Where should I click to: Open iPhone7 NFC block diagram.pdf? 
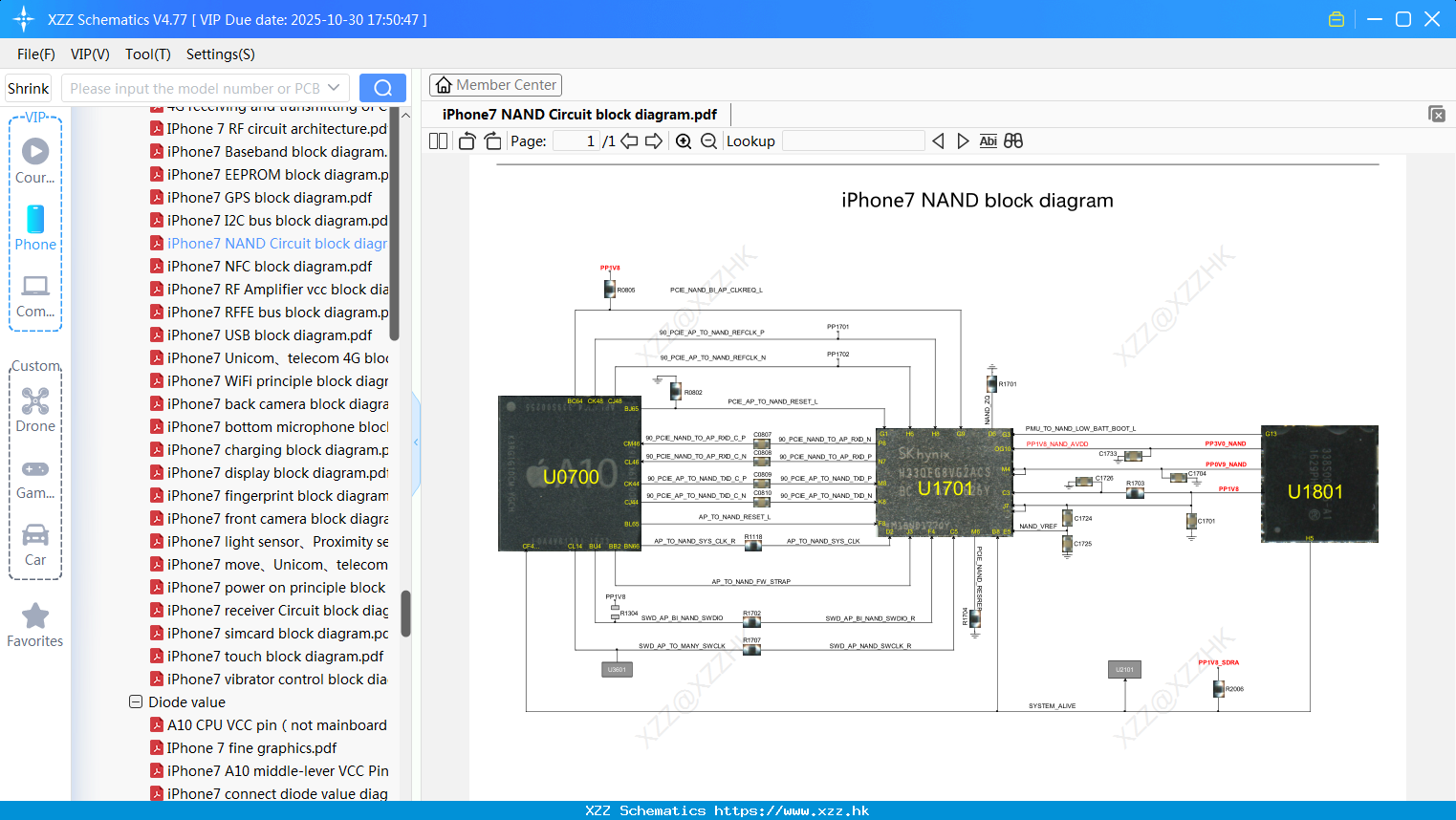click(x=261, y=267)
